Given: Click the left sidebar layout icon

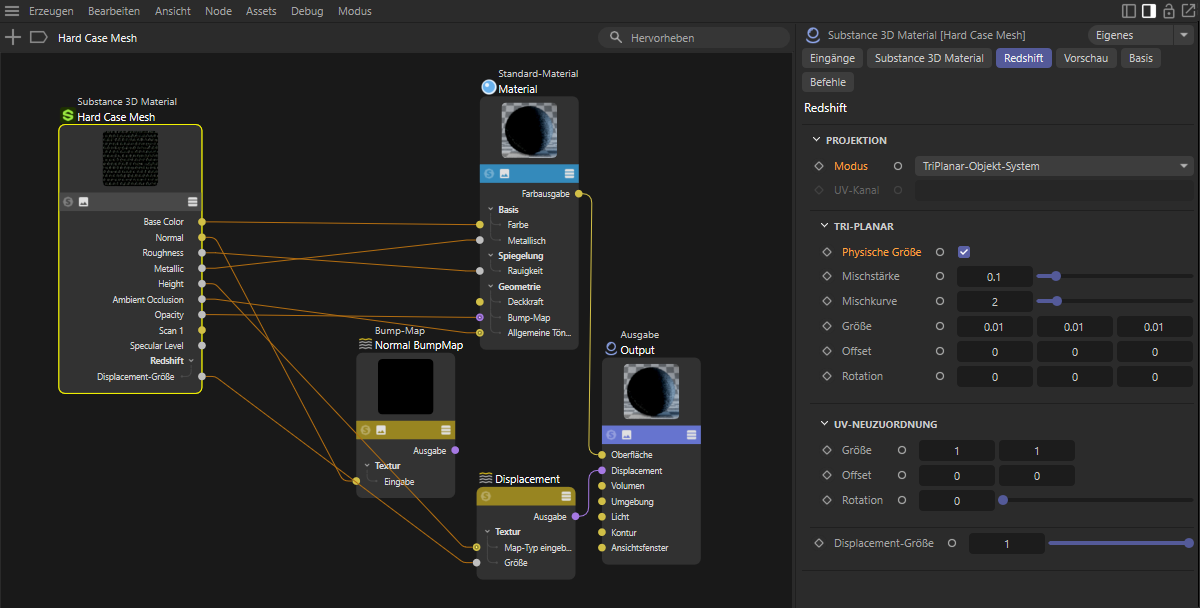Looking at the screenshot, I should [x=1129, y=11].
